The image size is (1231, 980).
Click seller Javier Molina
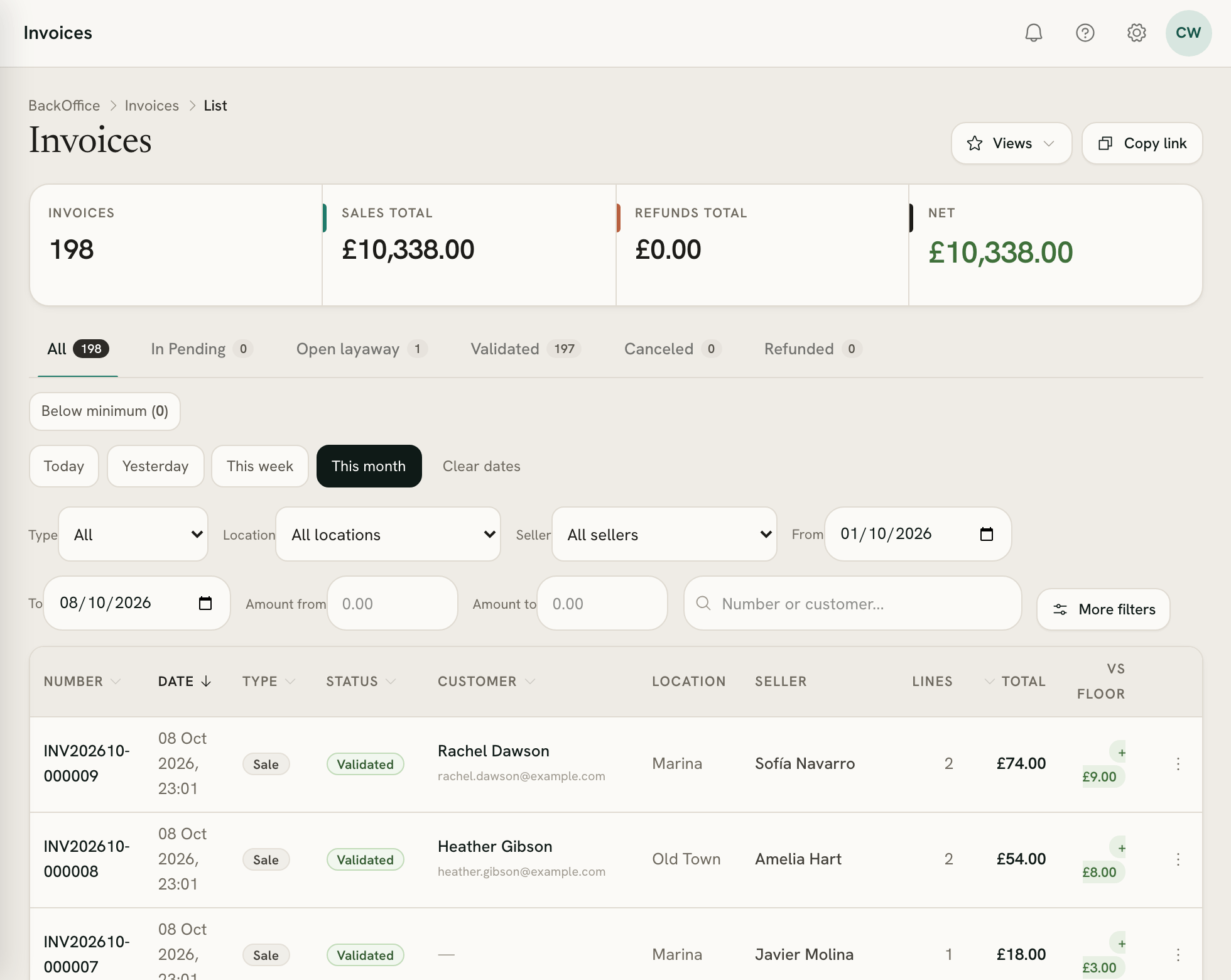click(x=804, y=955)
